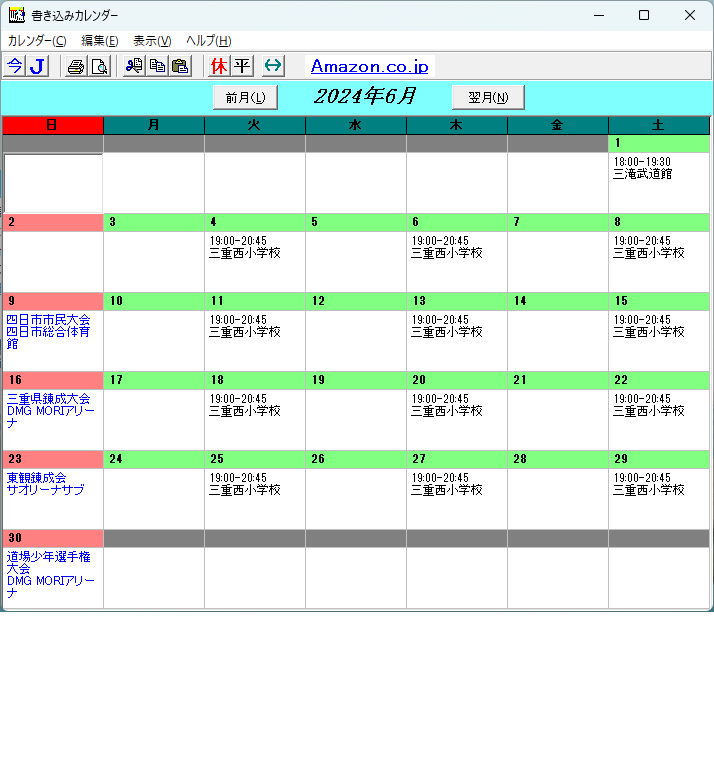This screenshot has height=777, width=714.
Task: Click the Amazon.co.jp link
Action: 369,66
